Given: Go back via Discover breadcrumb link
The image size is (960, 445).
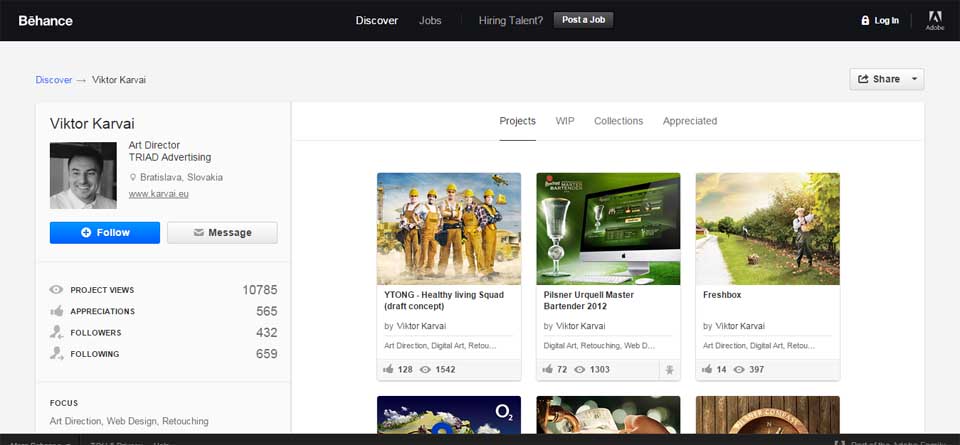Looking at the screenshot, I should 53,80.
